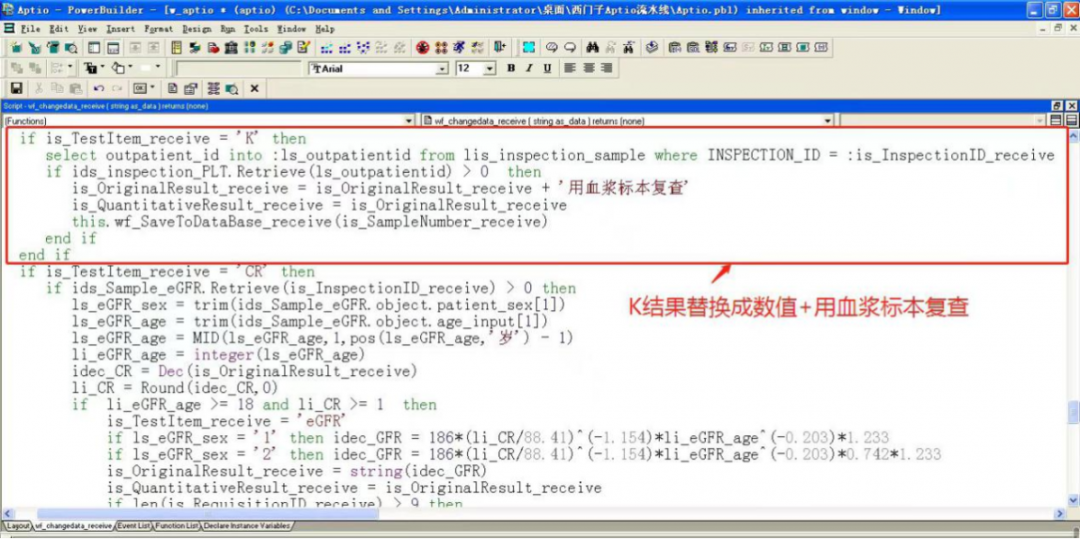Screen dimensions: 1080x539
Task: Click the Undo arrow icon
Action: pos(98,88)
